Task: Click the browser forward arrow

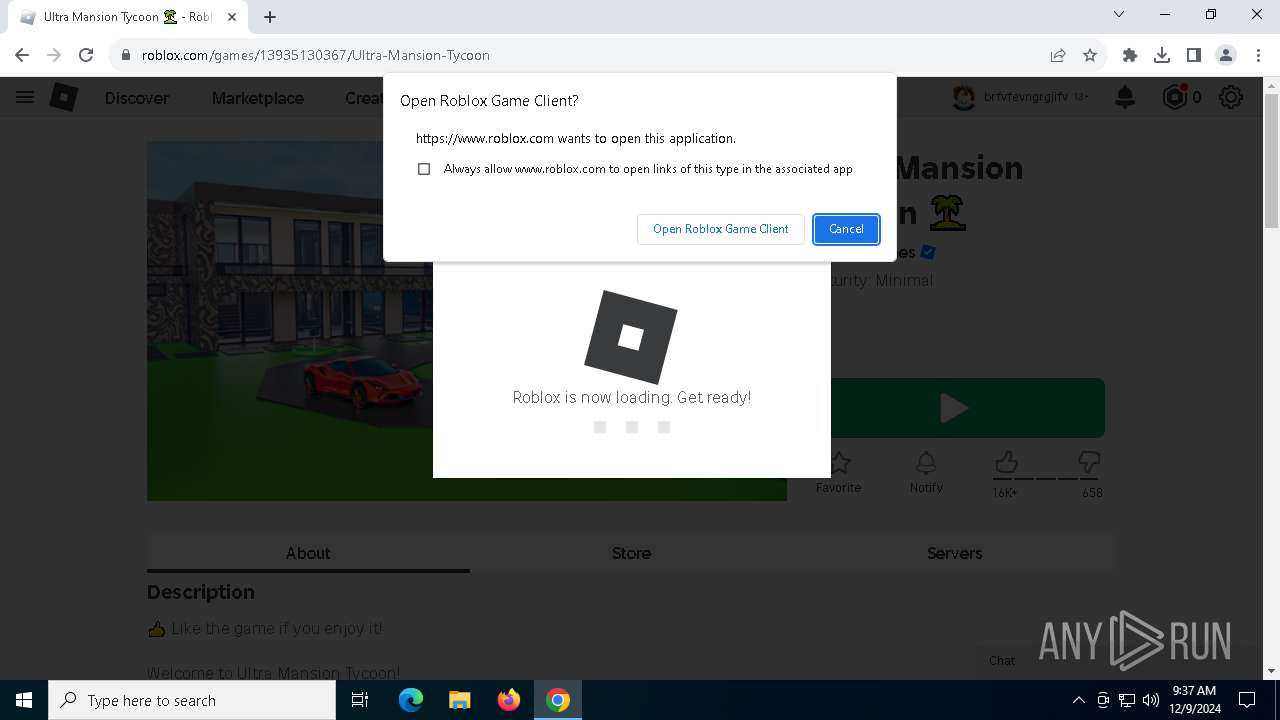Action: [x=54, y=55]
